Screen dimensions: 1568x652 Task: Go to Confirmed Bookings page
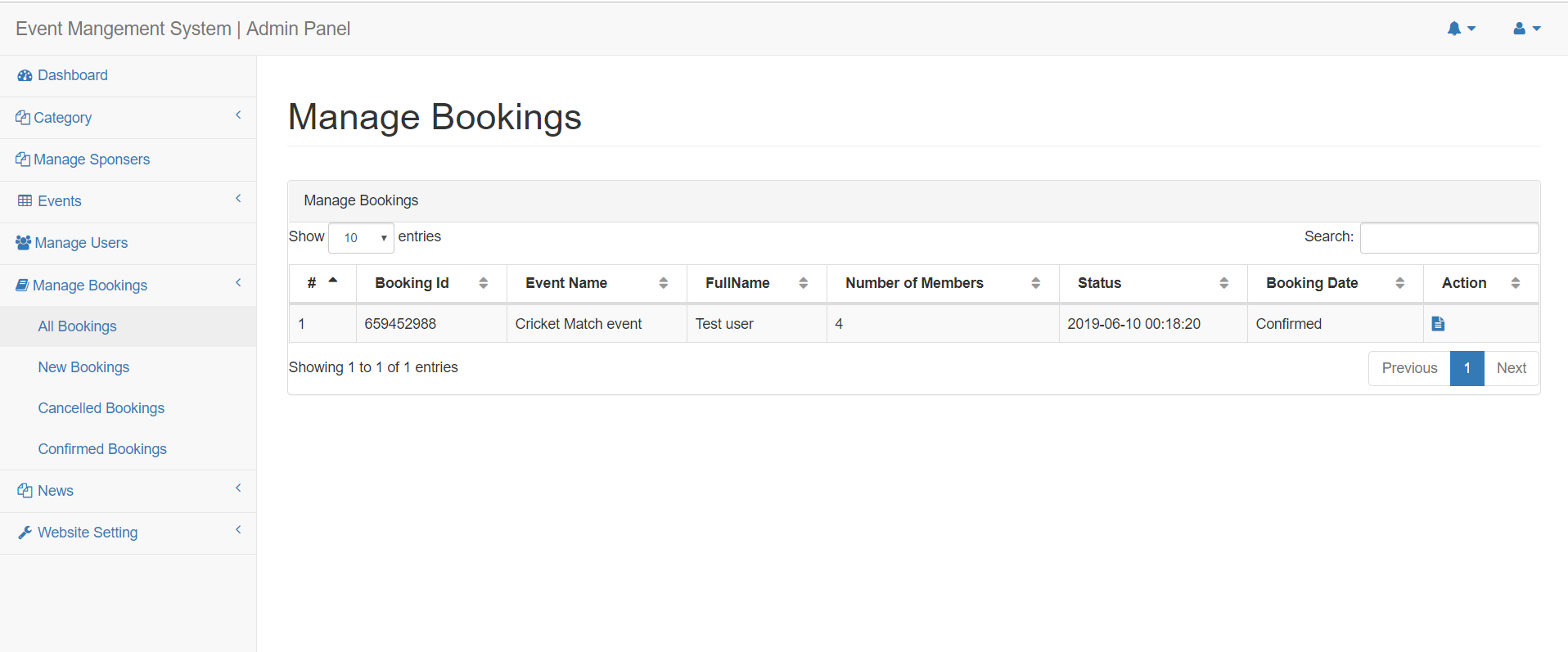(102, 449)
